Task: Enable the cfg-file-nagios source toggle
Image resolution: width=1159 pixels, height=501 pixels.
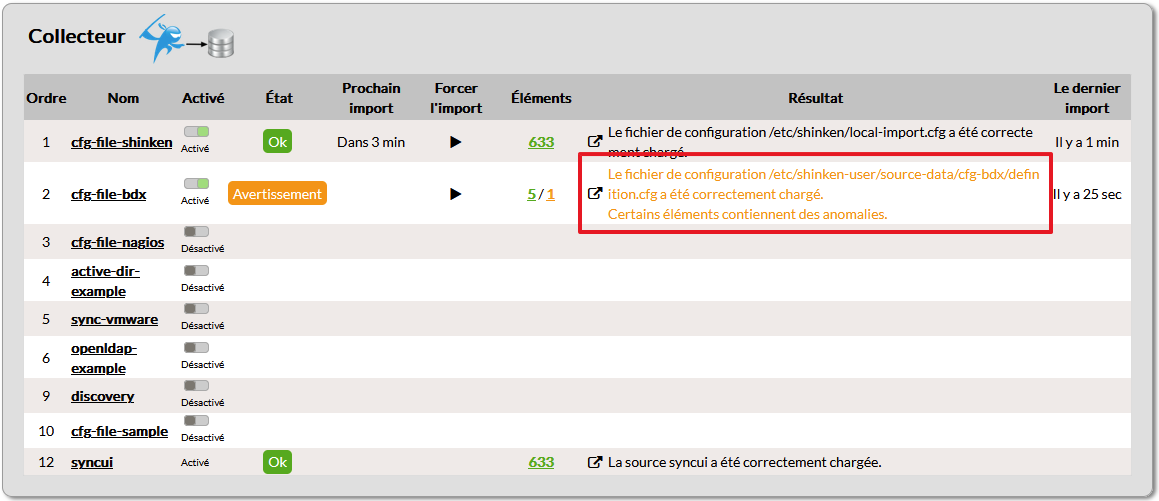Action: tap(196, 232)
